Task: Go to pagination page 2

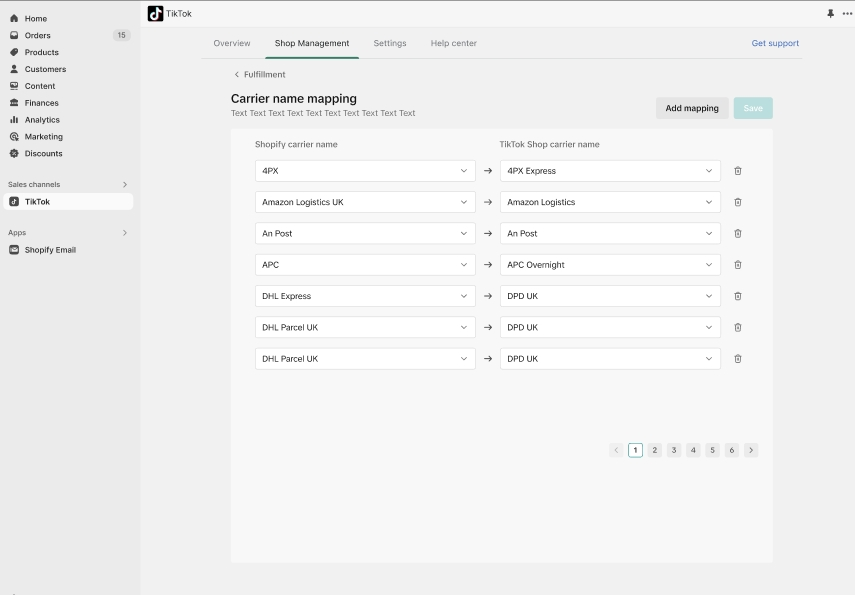Action: [654, 450]
